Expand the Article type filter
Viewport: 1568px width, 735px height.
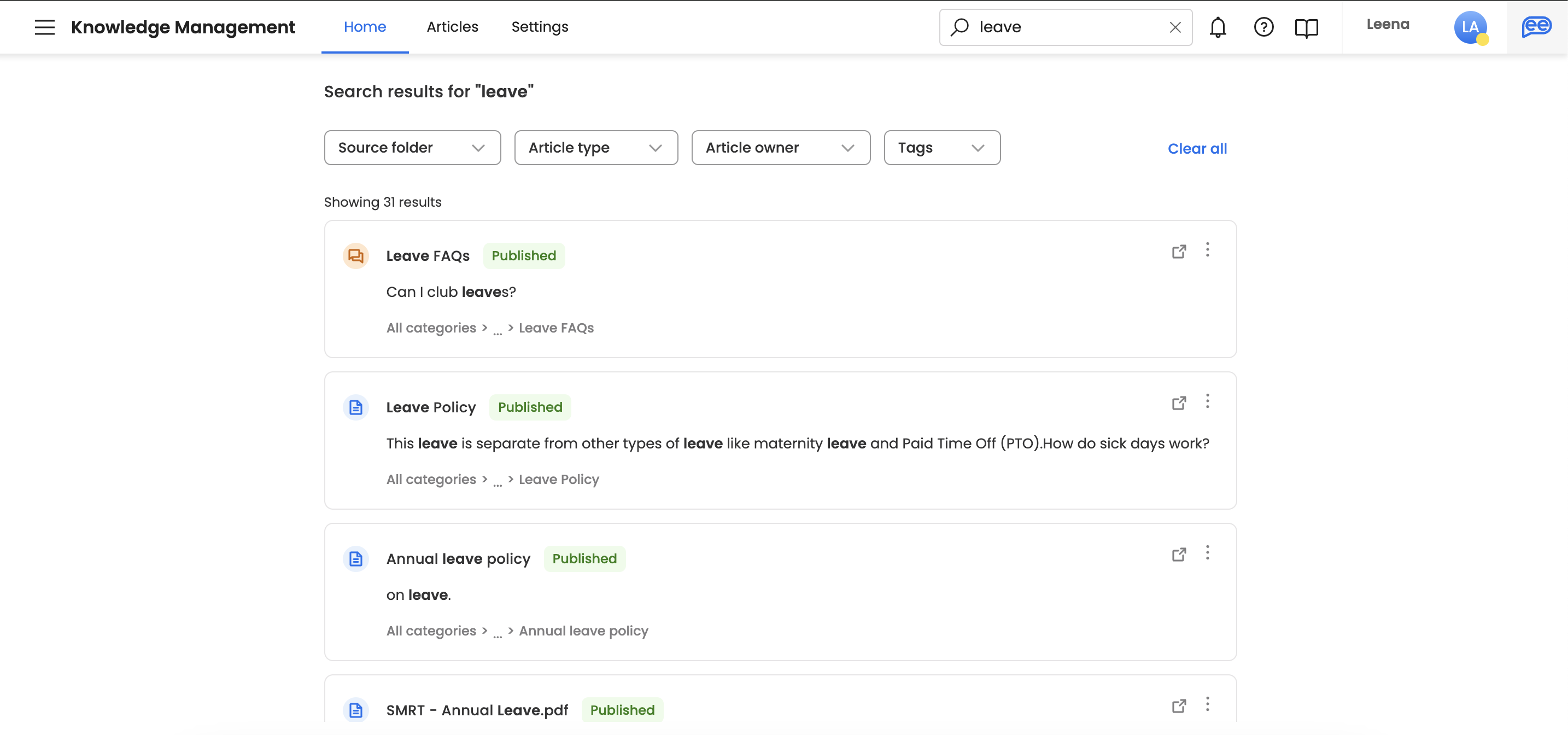click(595, 148)
